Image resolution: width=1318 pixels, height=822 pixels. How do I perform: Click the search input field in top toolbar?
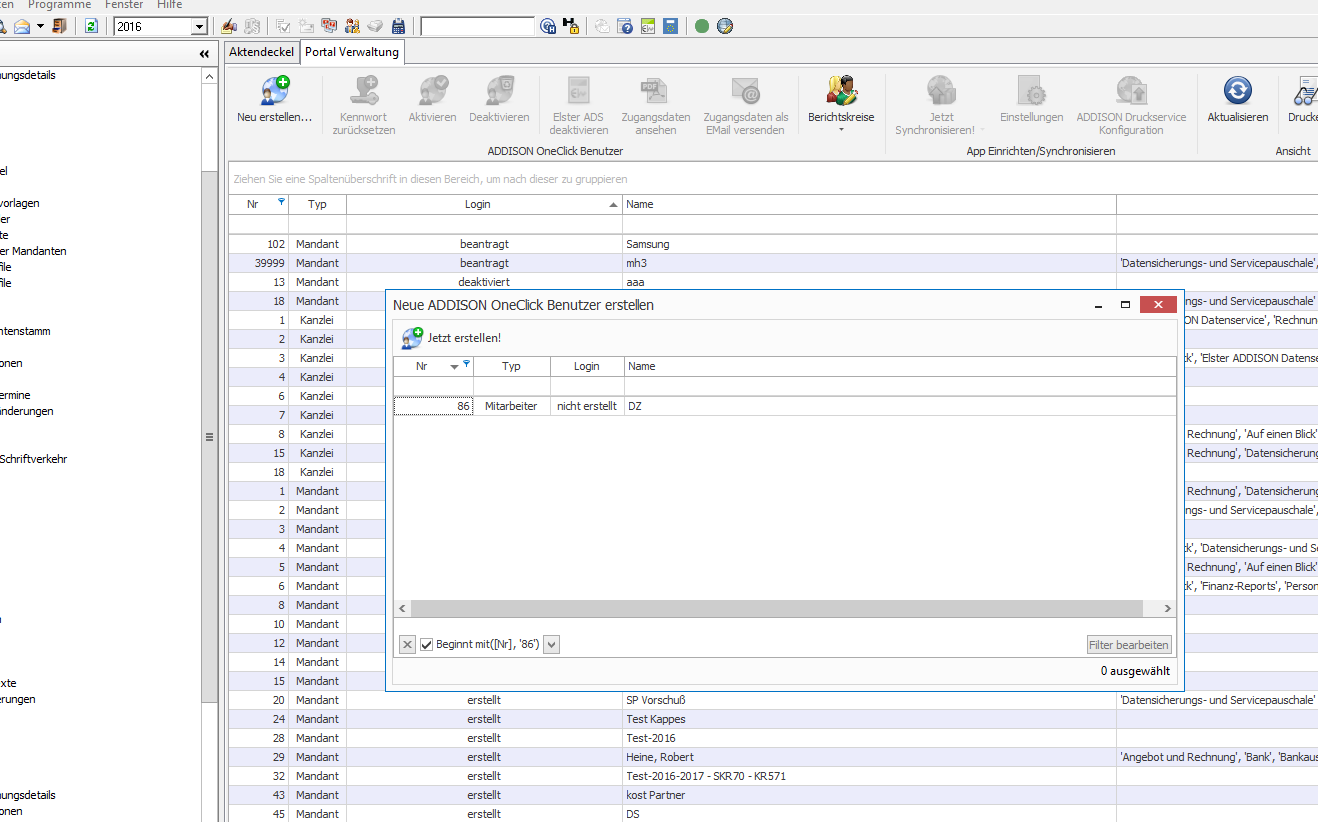coord(477,26)
